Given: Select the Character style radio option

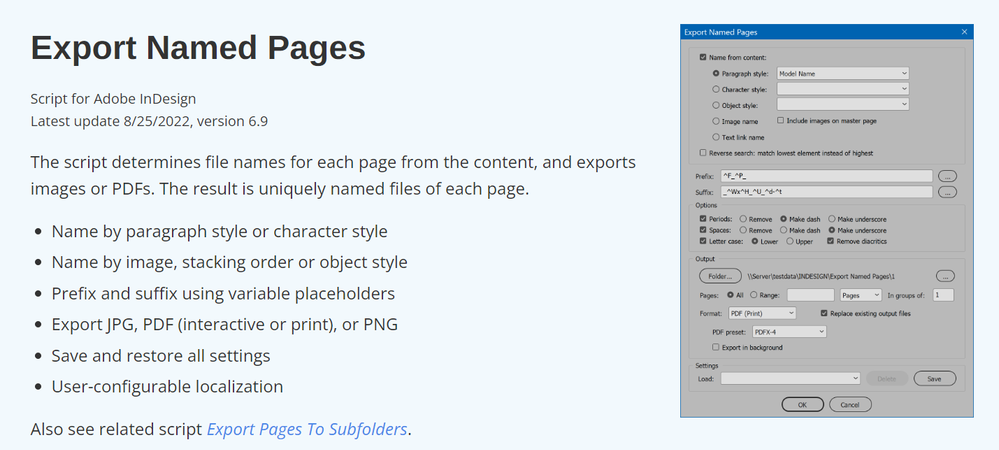Looking at the screenshot, I should tap(716, 89).
